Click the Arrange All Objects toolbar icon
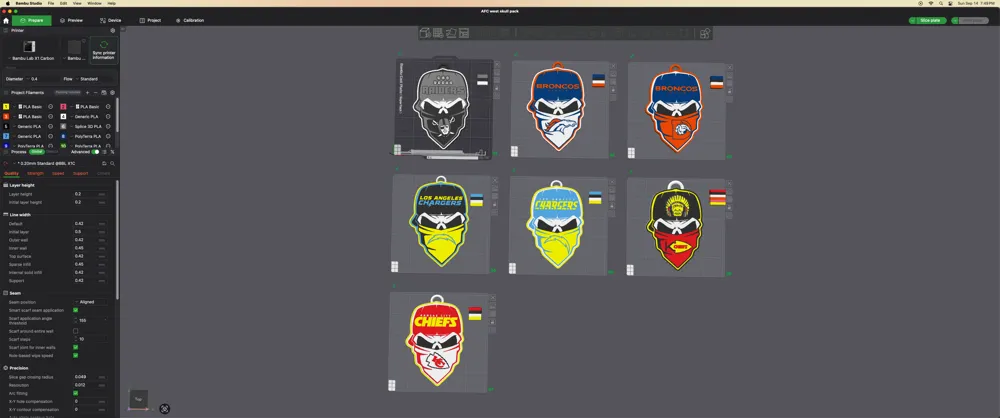This screenshot has height=418, width=1000. [x=464, y=33]
